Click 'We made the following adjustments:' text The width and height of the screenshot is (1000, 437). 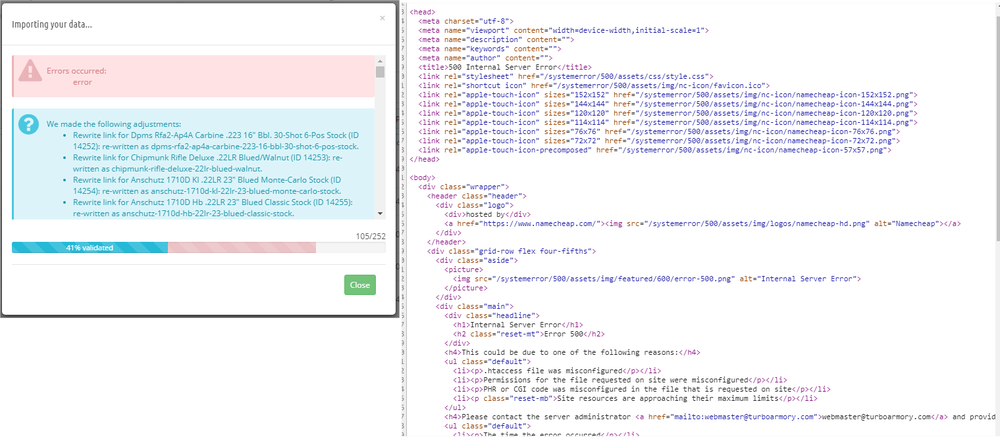coord(114,124)
